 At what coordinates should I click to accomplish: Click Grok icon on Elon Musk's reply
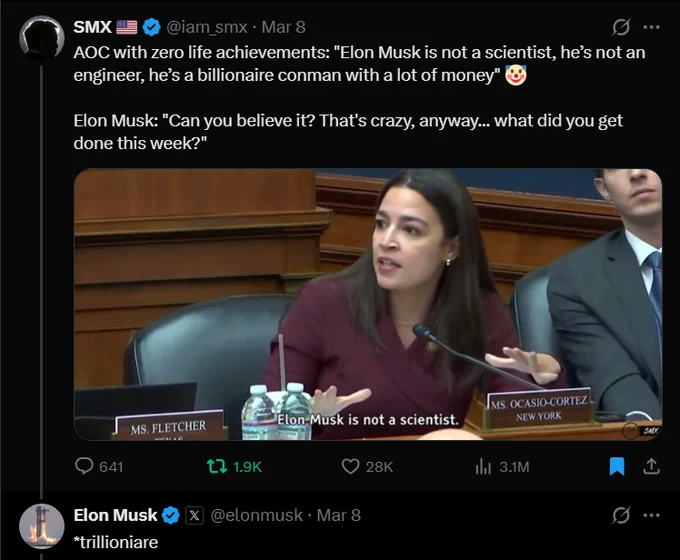pyautogui.click(x=621, y=515)
